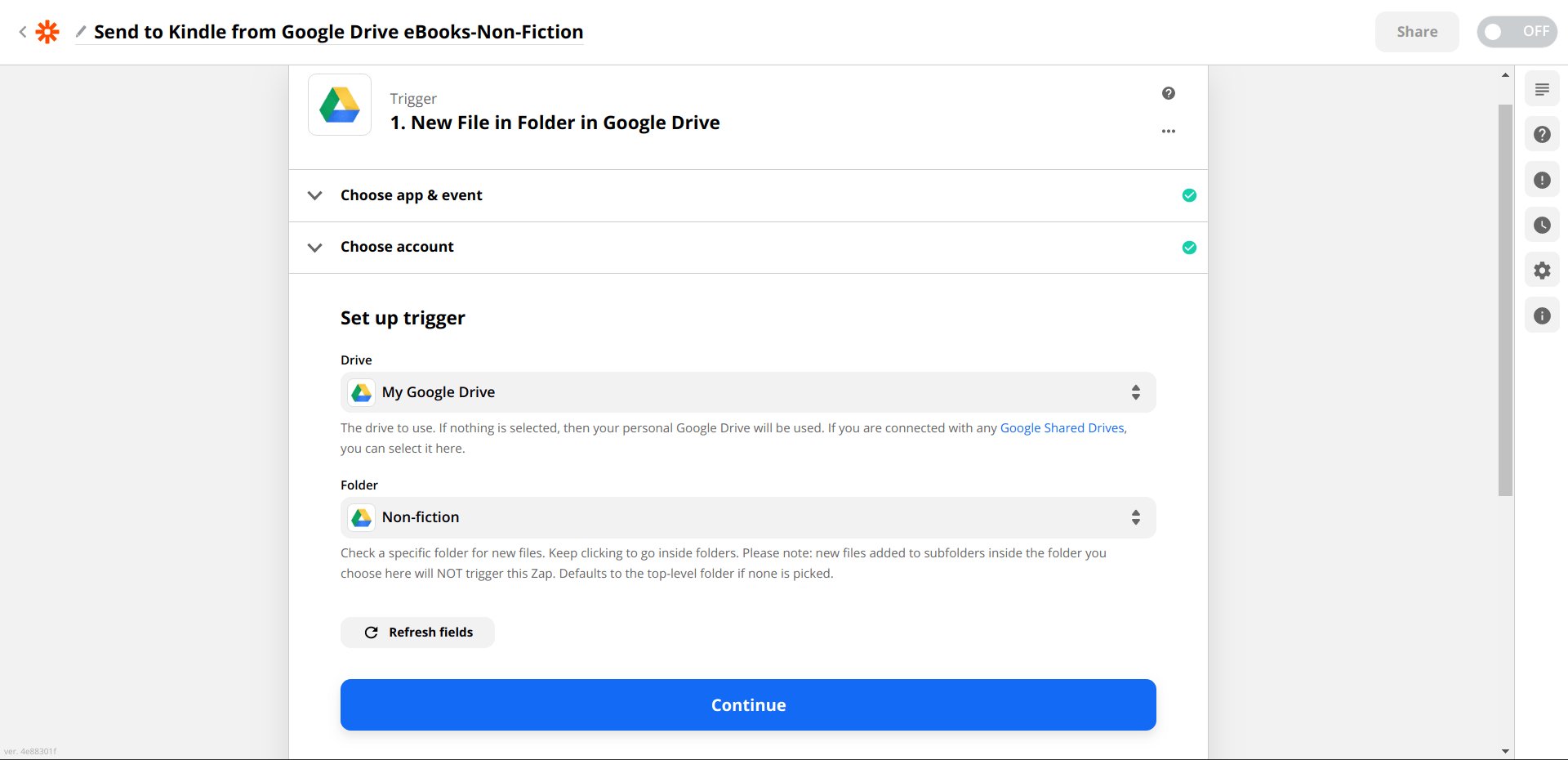Open trigger help via the question mark icon
Screen dimensions: 1568x760
(1169, 93)
